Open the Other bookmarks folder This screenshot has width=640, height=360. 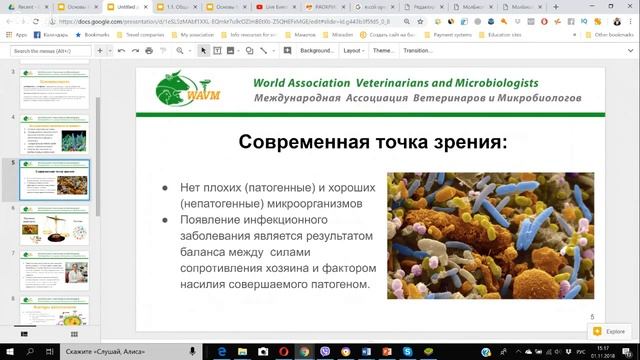[x=609, y=35]
